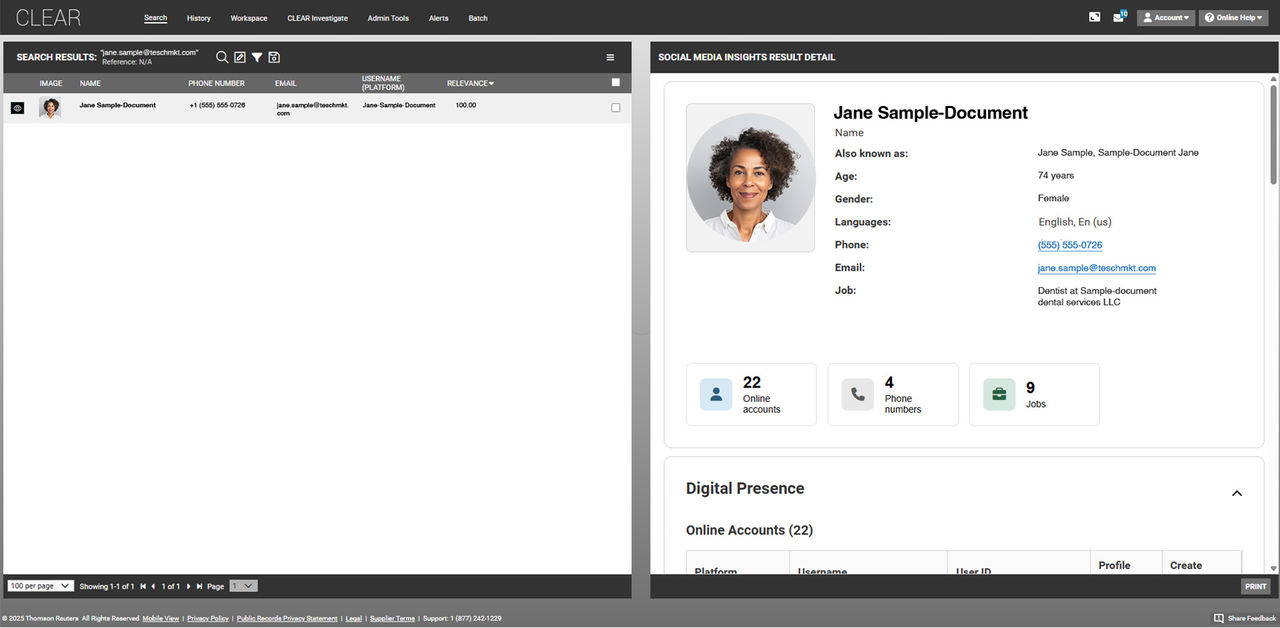Screen dimensions: 1280x628
Task: Collapse the Digital Presence section
Action: pyautogui.click(x=1236, y=493)
